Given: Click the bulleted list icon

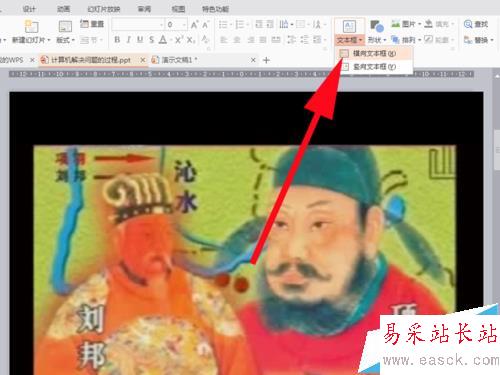Looking at the screenshot, I should (223, 24).
